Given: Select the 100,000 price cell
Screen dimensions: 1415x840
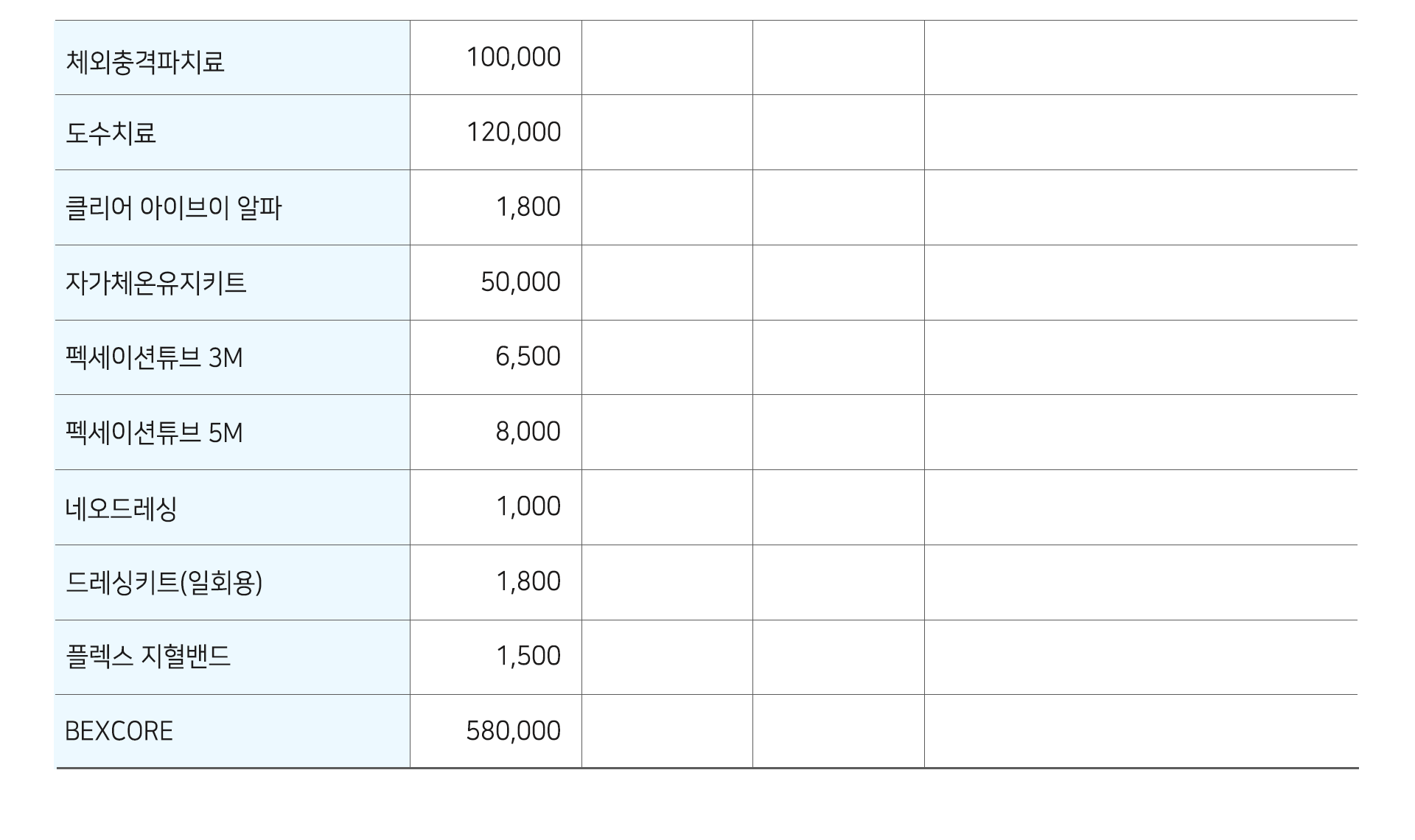Looking at the screenshot, I should 496,58.
